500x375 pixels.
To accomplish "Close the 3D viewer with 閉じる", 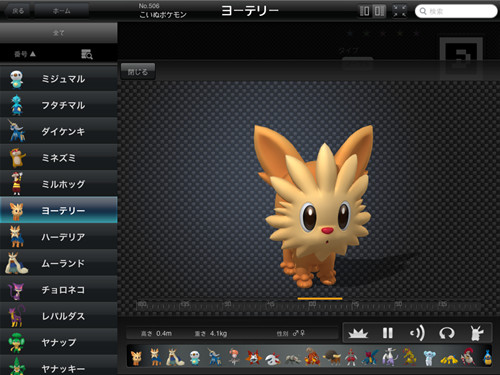I will click(138, 72).
